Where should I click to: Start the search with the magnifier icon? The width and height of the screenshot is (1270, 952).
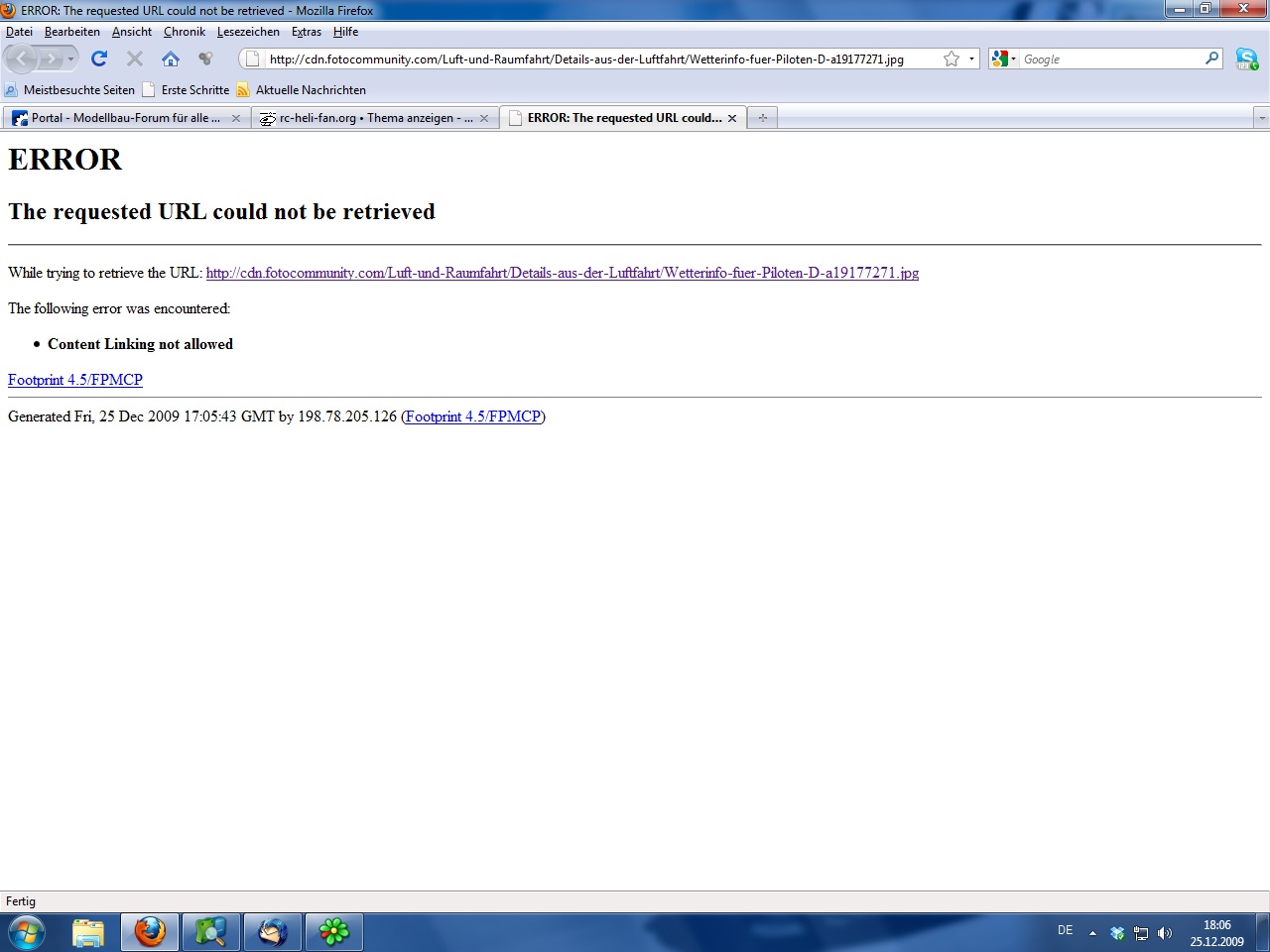pos(1211,59)
